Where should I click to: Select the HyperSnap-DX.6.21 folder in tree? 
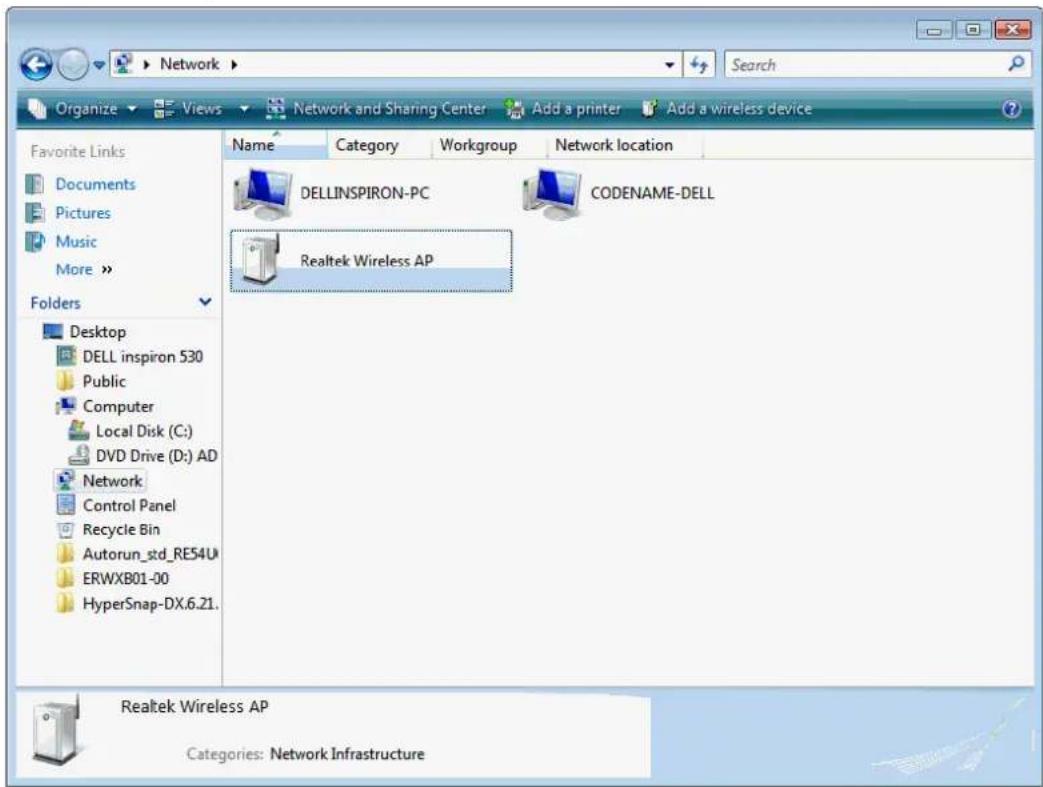(150, 604)
